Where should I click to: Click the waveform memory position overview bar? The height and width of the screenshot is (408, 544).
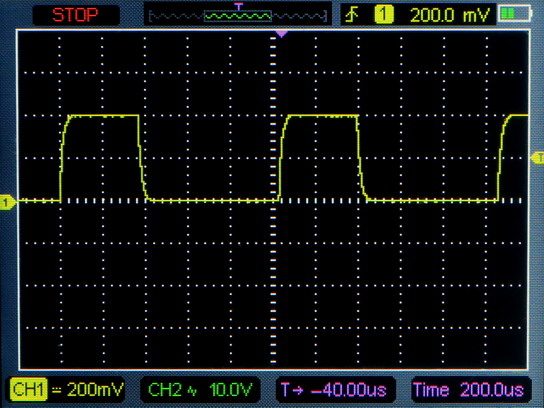[238, 16]
